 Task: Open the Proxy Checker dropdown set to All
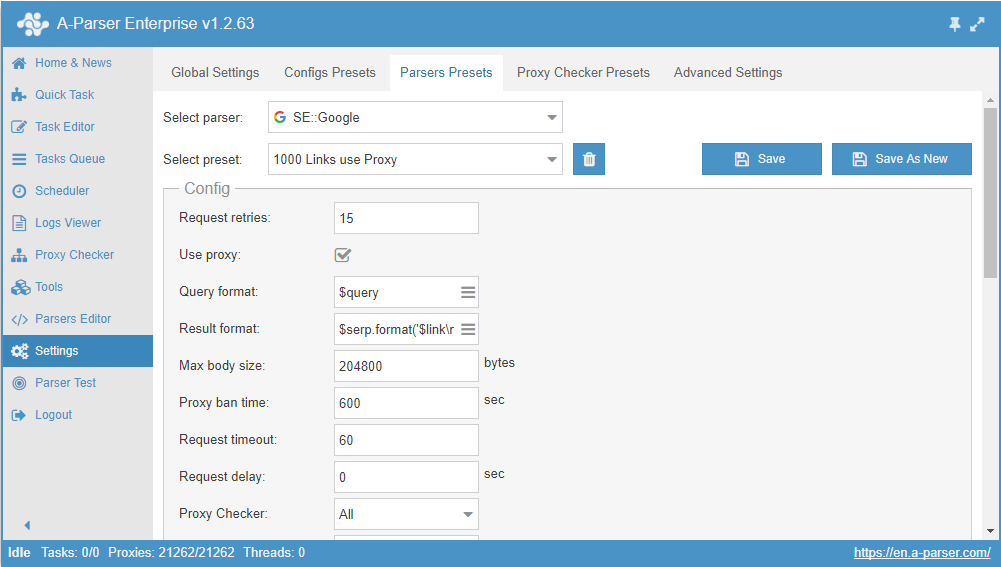[406, 514]
